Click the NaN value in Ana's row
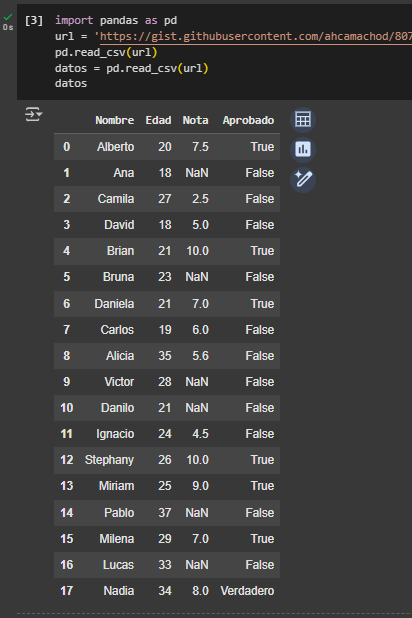The image size is (412, 618). coord(197,173)
